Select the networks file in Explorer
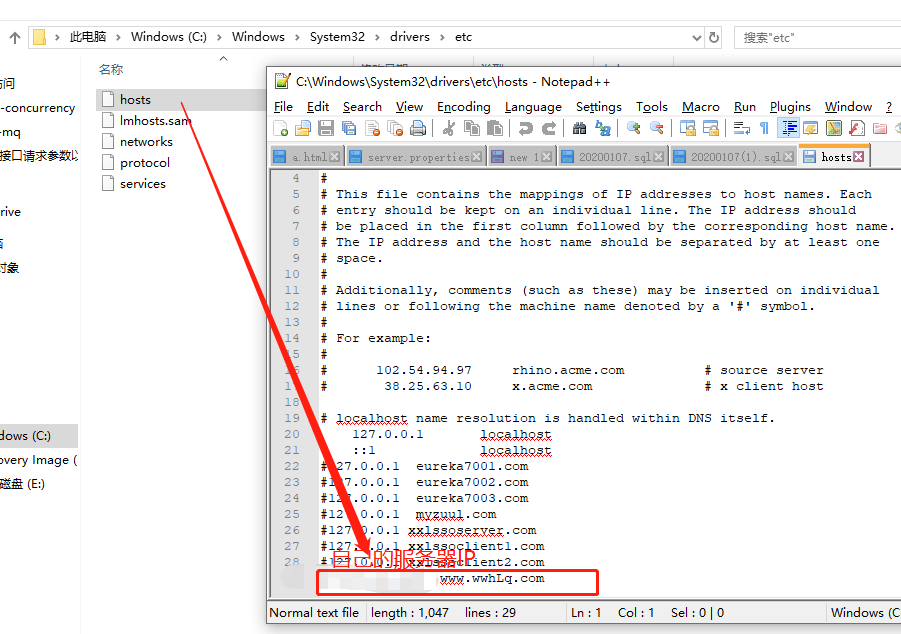This screenshot has width=901, height=634. point(146,142)
